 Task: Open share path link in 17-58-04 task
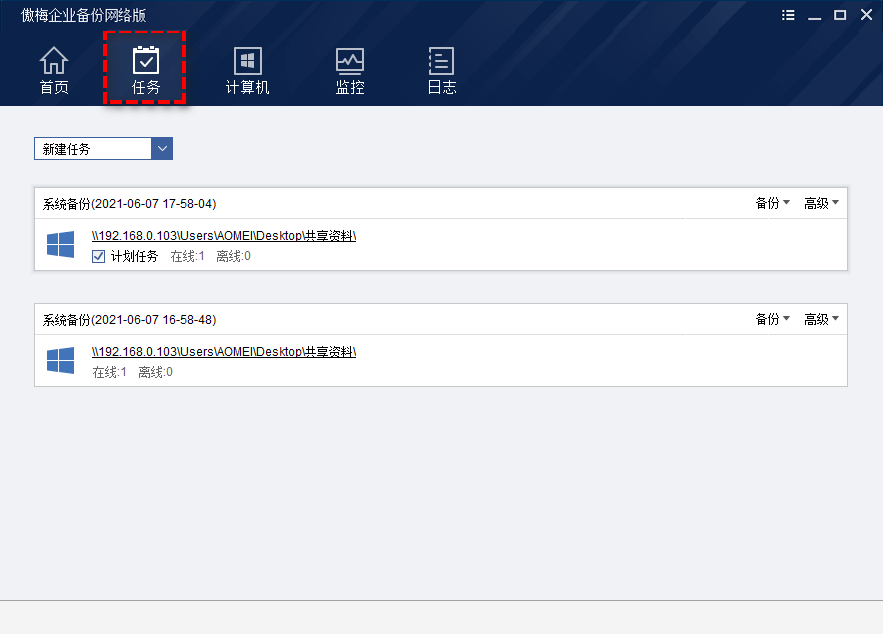tap(224, 236)
